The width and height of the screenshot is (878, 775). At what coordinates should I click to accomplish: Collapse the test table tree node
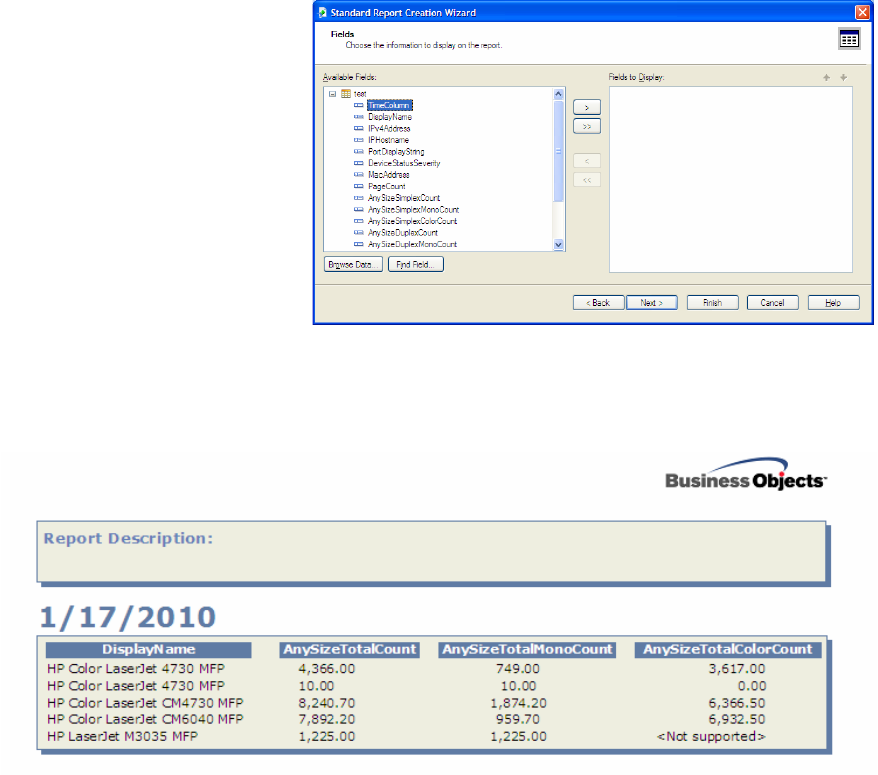point(333,94)
